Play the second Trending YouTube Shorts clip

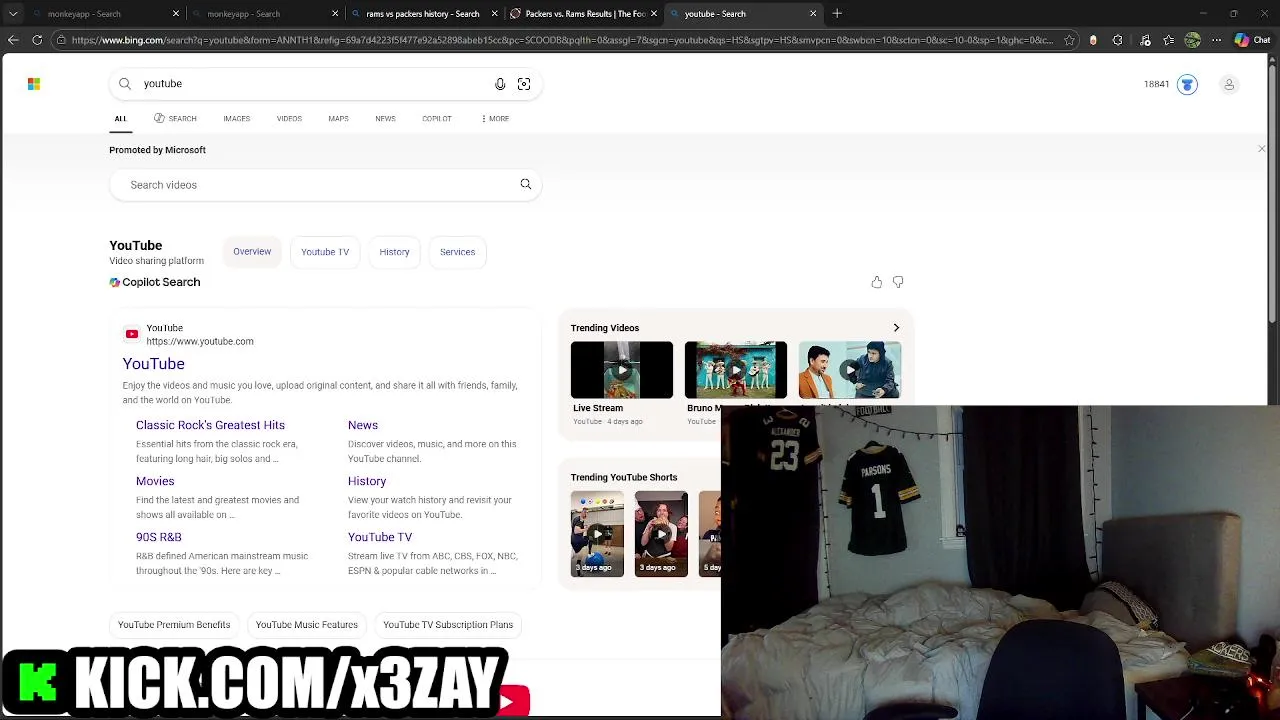pos(661,534)
